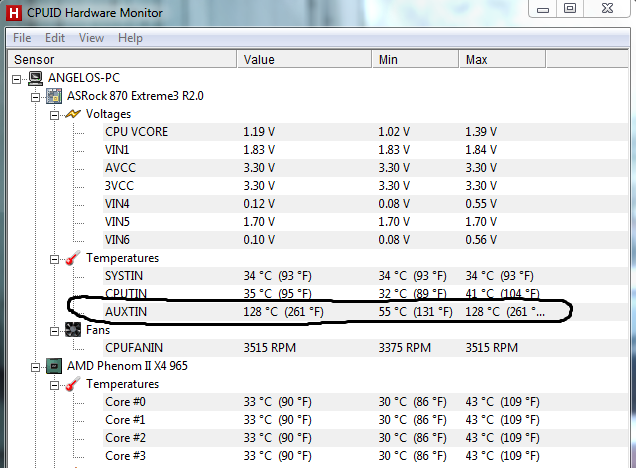This screenshot has height=468, width=636.
Task: Click the Fans icon
Action: click(73, 330)
